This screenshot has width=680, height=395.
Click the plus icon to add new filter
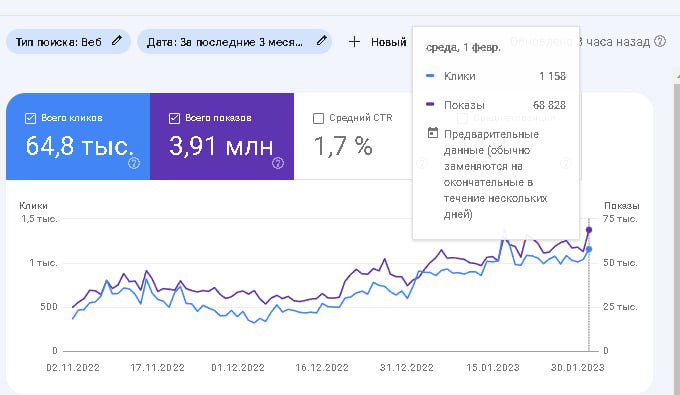[x=354, y=42]
